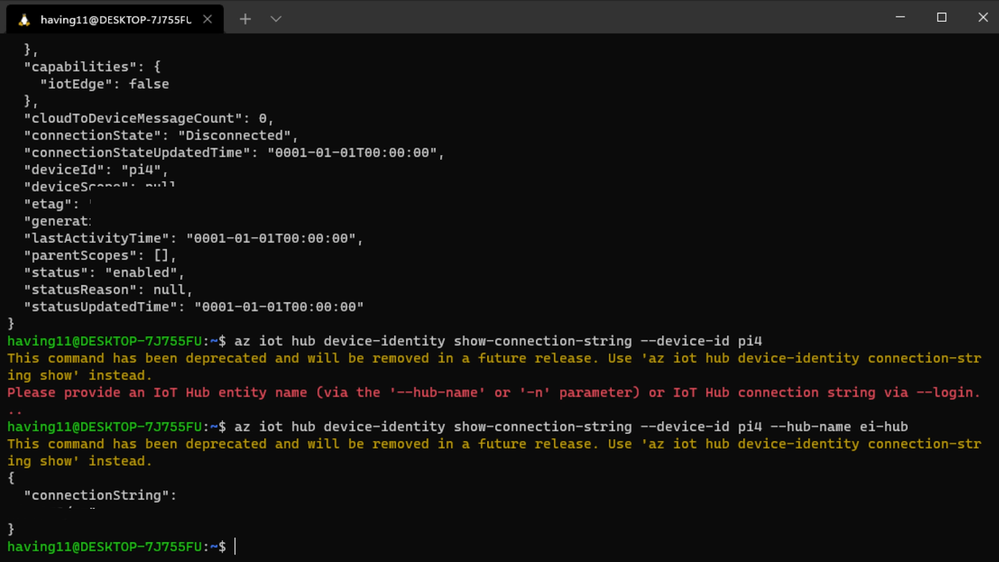Expand the profile dropdown chevron beside plus
Screen dimensions: 999x562
276,19
